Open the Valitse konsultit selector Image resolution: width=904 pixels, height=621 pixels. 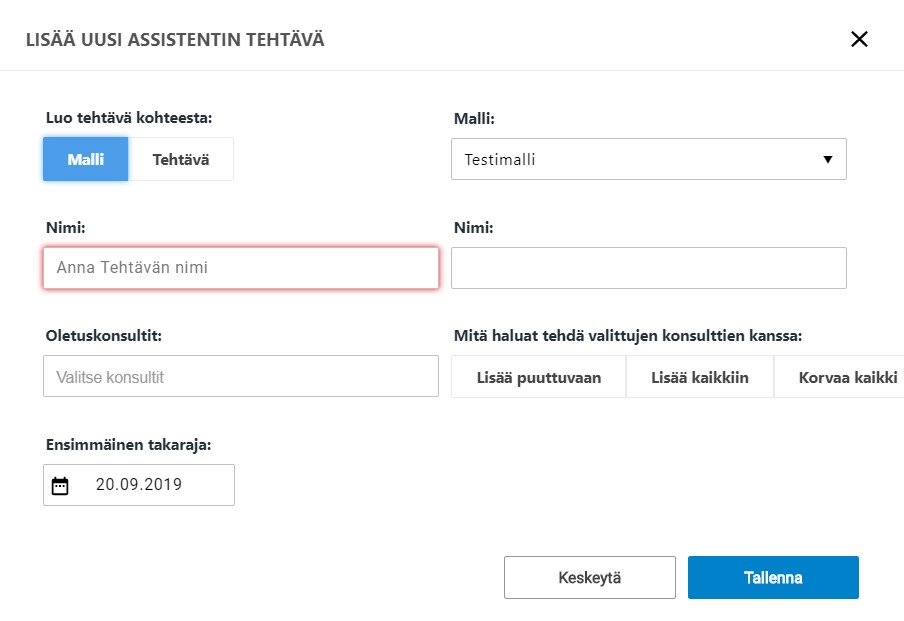click(240, 377)
